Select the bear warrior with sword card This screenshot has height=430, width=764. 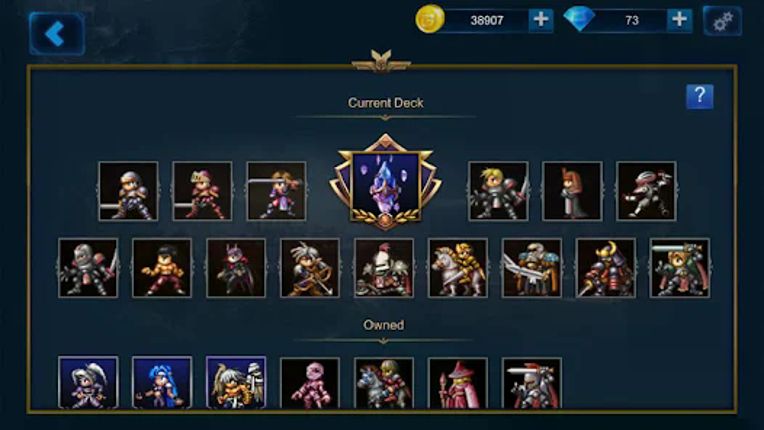(680, 268)
